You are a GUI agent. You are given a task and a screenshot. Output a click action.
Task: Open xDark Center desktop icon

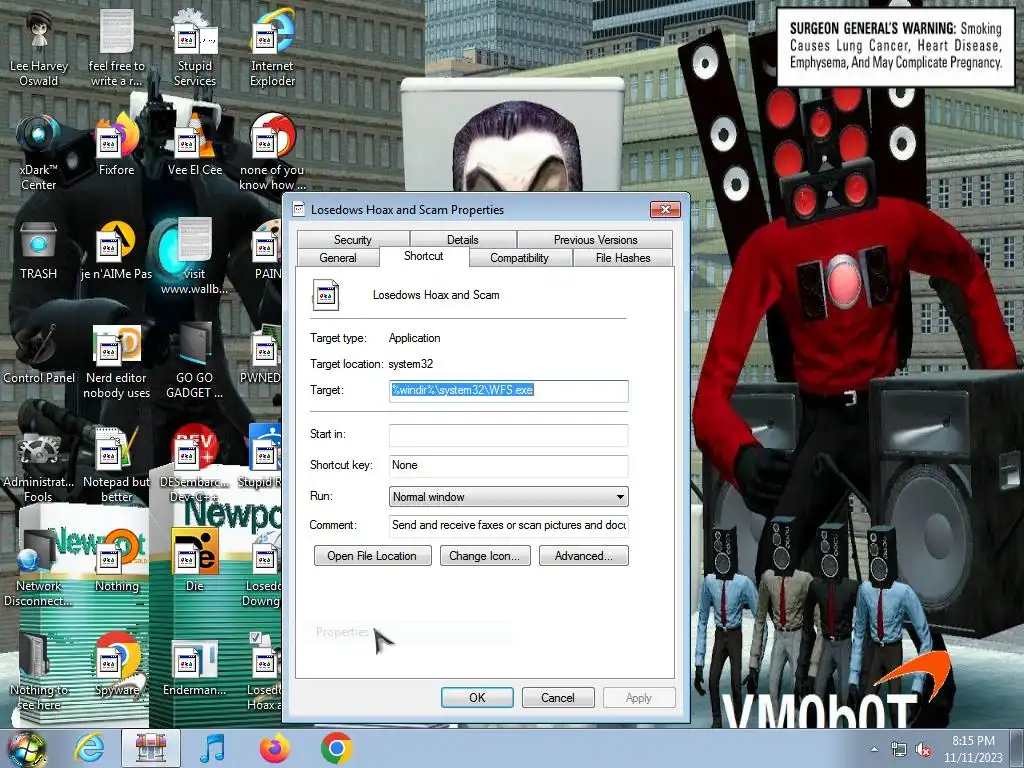(x=39, y=152)
